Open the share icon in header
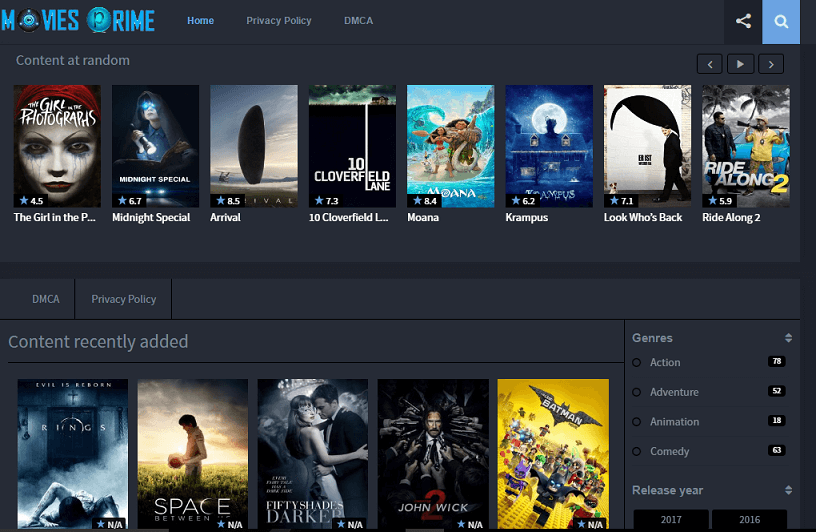 pos(743,21)
